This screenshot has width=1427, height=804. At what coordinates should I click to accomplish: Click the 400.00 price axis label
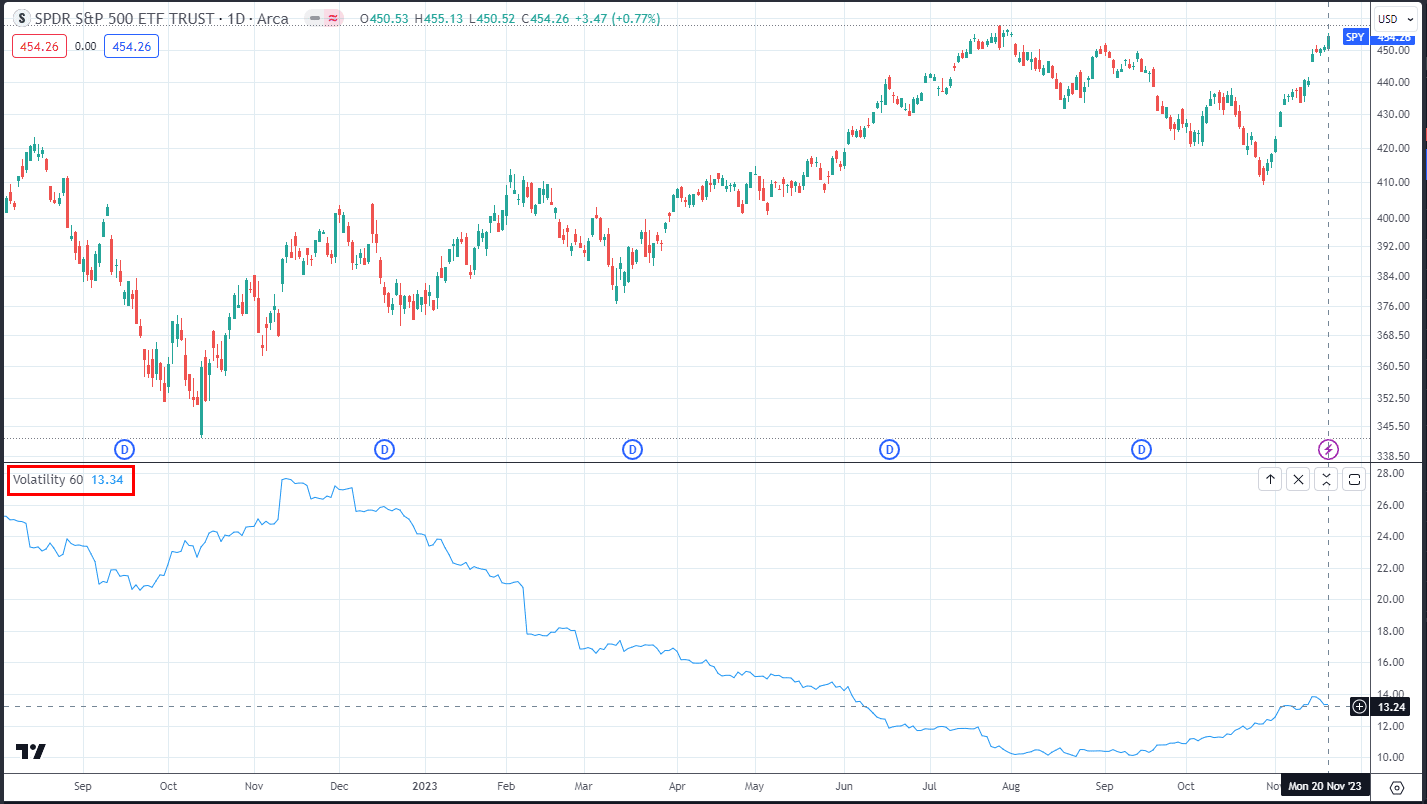[x=1391, y=218]
